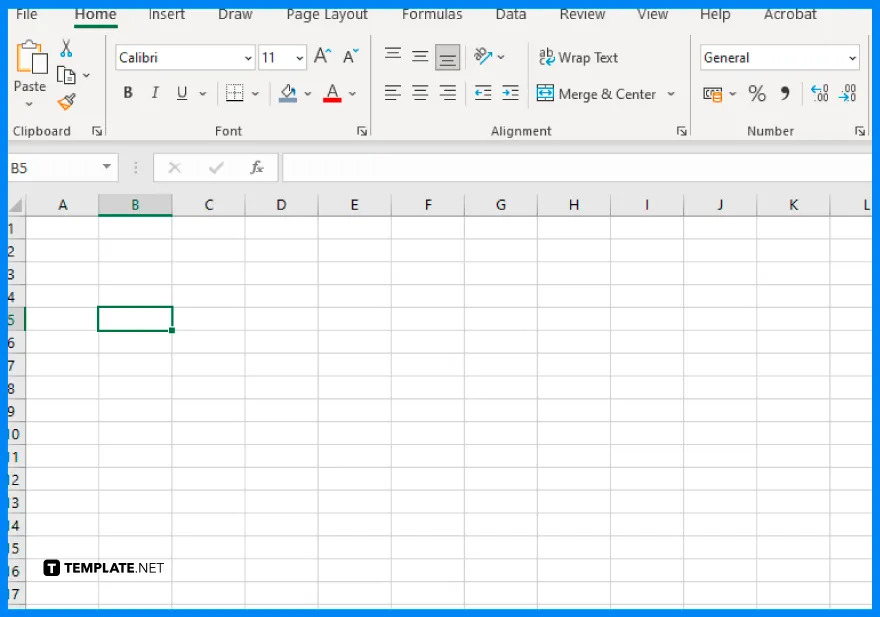Select the Format Painter tool
The height and width of the screenshot is (617, 880).
tap(66, 101)
